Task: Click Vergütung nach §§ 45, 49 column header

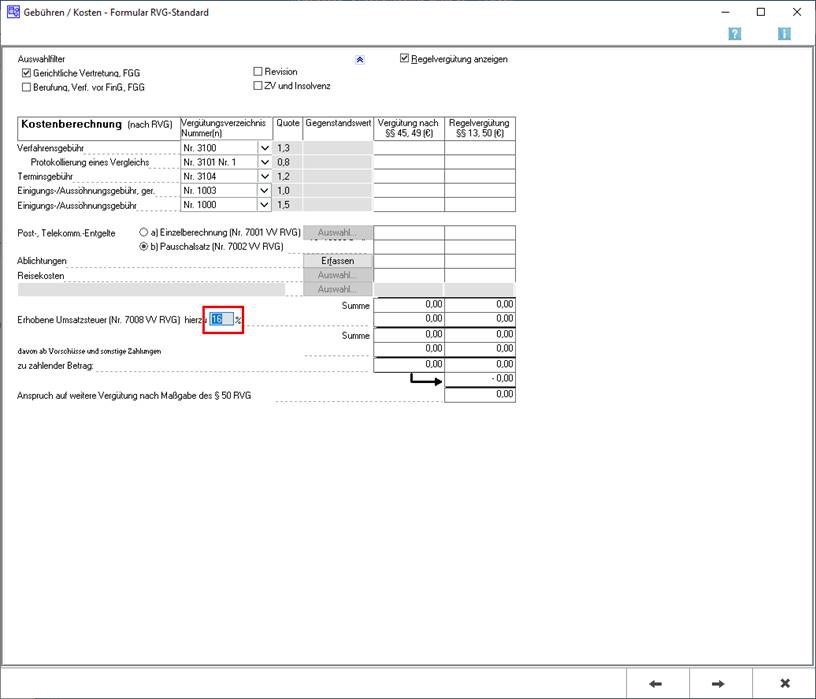Action: click(x=409, y=128)
